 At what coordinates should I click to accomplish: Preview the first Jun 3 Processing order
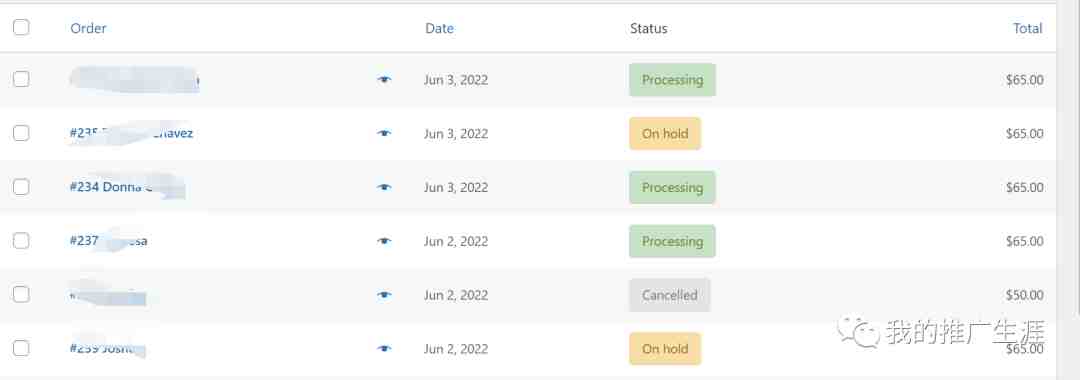384,80
